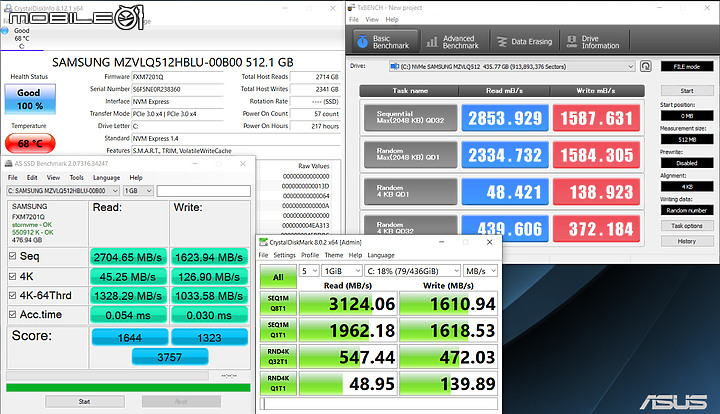The height and width of the screenshot is (414, 720).
Task: Open History in TxBENCH
Action: (x=687, y=241)
